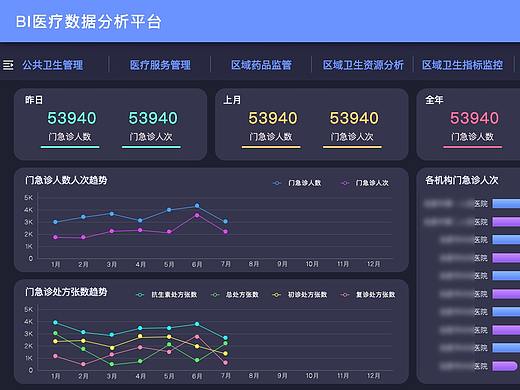Select 昨日 门急诊人次 value 53940

click(x=153, y=118)
